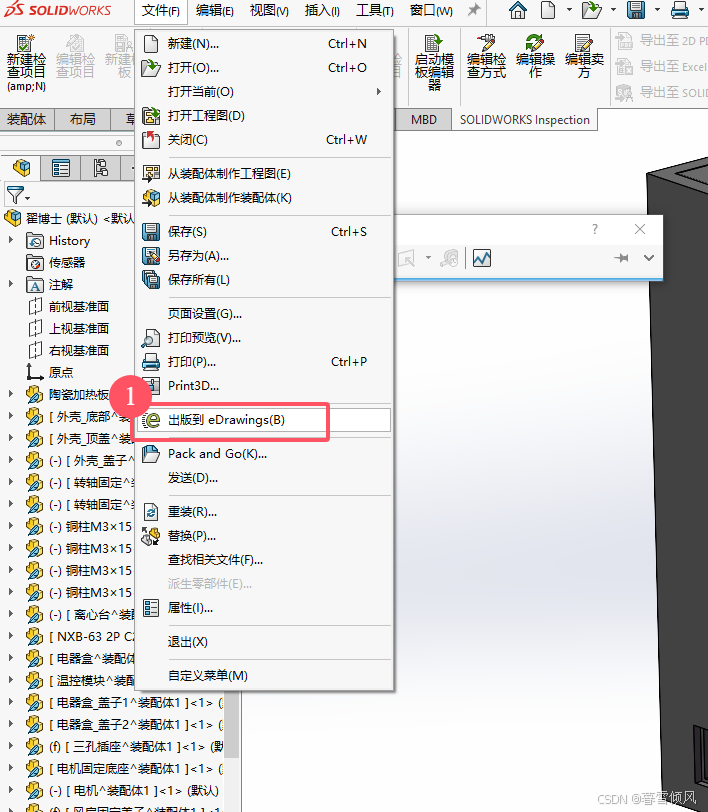Select the 三孔插座 component row

(x=125, y=746)
